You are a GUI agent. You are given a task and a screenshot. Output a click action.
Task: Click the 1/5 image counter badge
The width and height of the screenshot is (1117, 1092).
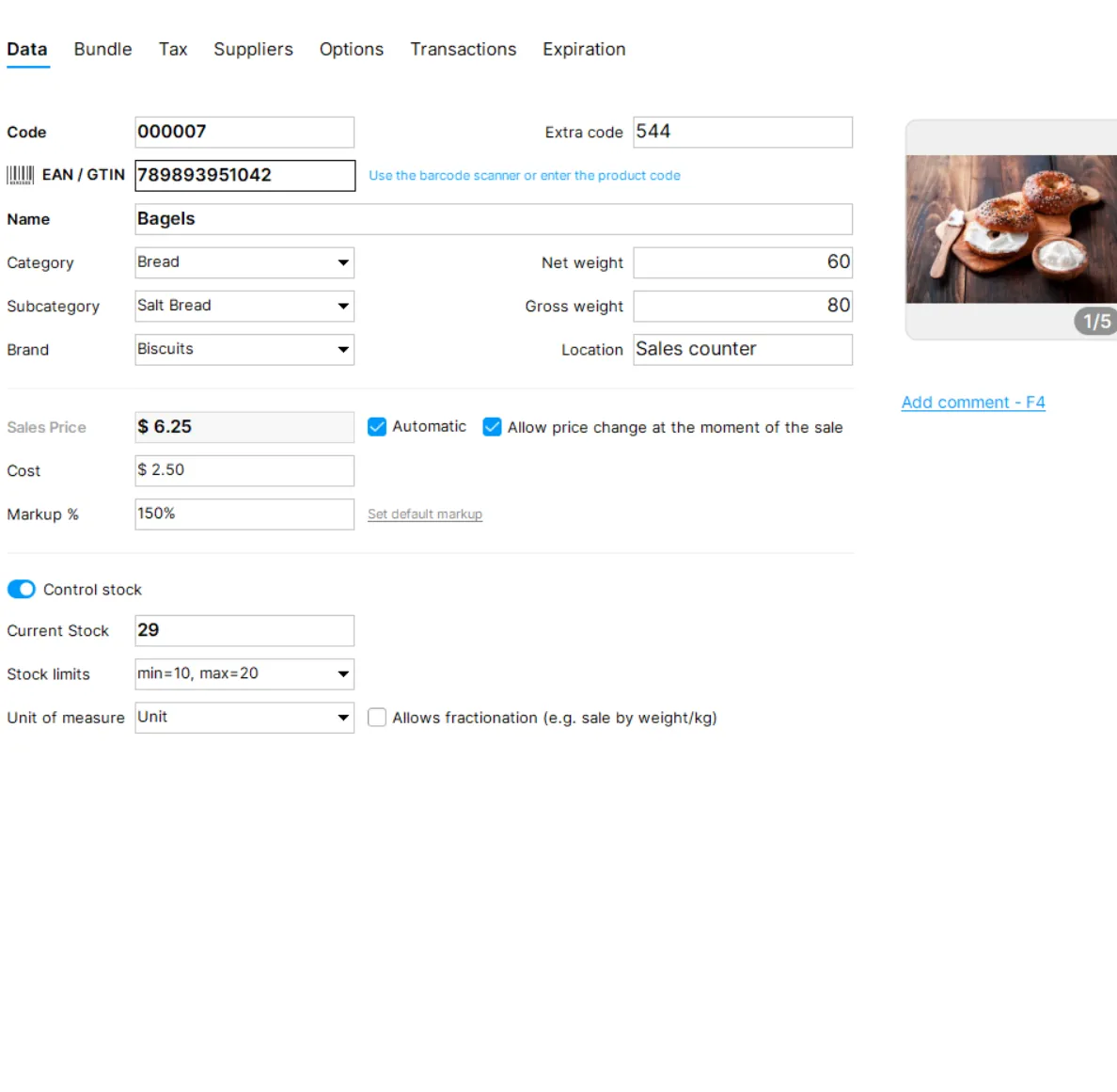point(1096,322)
